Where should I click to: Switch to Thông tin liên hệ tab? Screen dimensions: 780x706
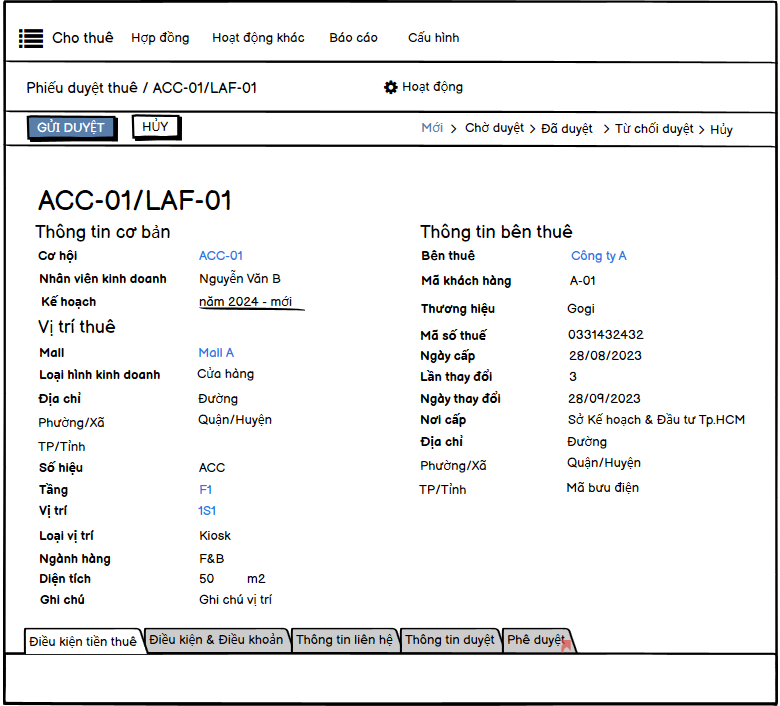(344, 640)
